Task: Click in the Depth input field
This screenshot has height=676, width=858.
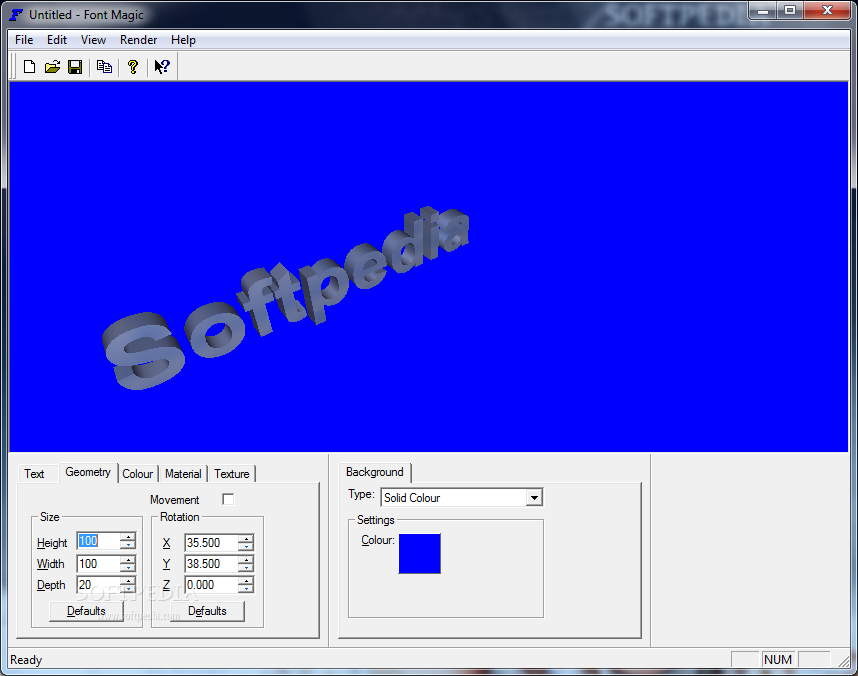Action: (98, 585)
